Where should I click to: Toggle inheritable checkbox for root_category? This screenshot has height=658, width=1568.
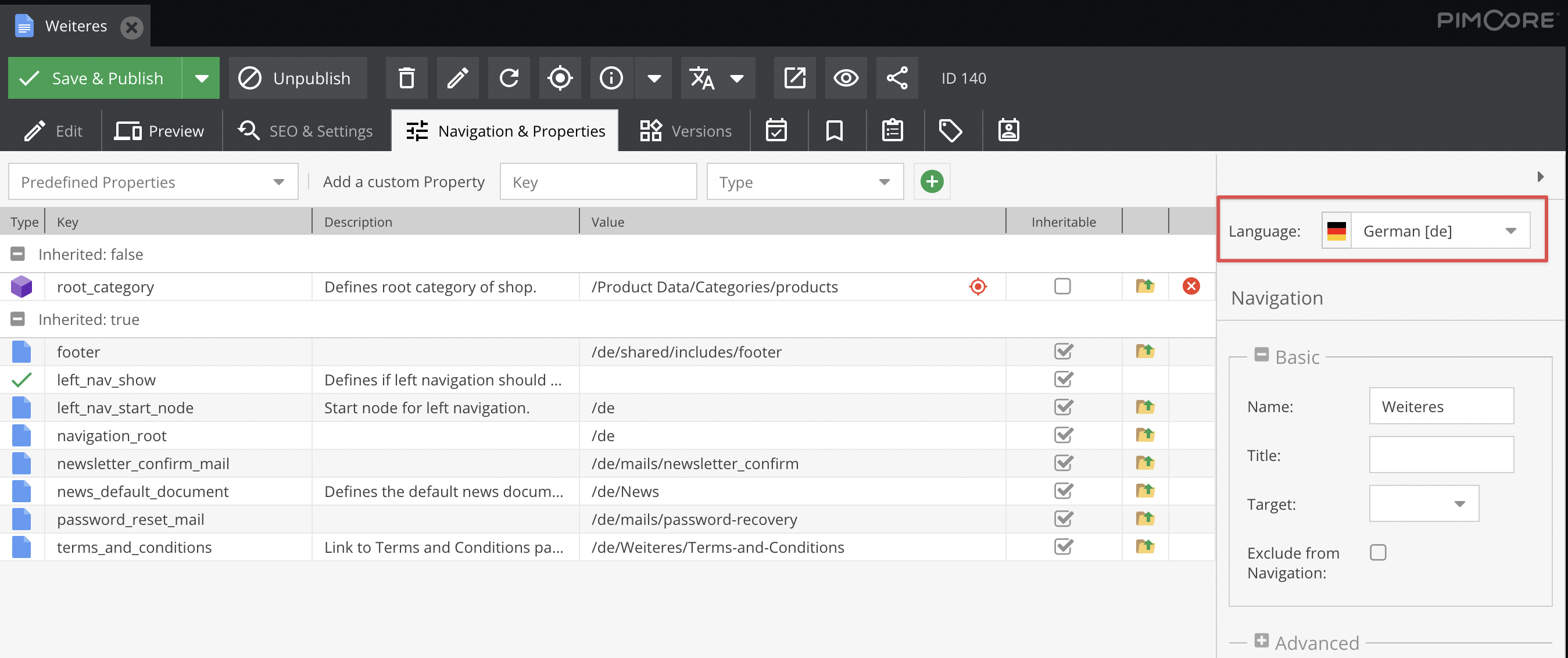(x=1062, y=286)
